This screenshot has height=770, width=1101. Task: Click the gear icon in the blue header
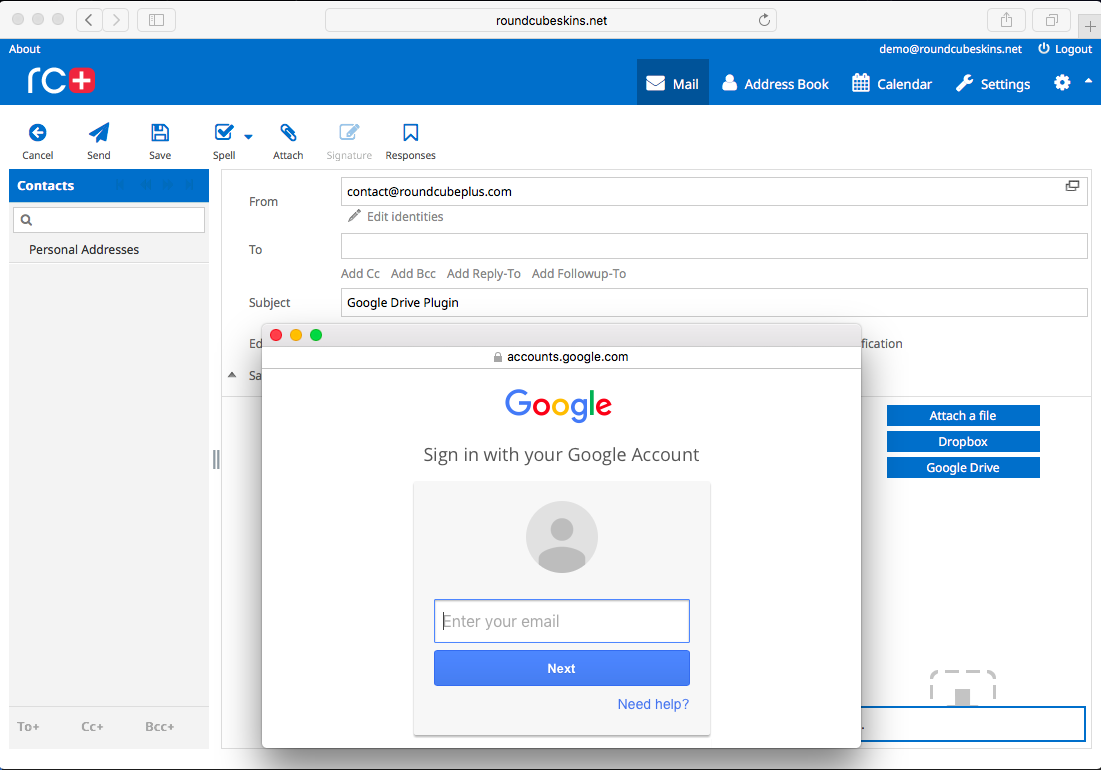1062,83
